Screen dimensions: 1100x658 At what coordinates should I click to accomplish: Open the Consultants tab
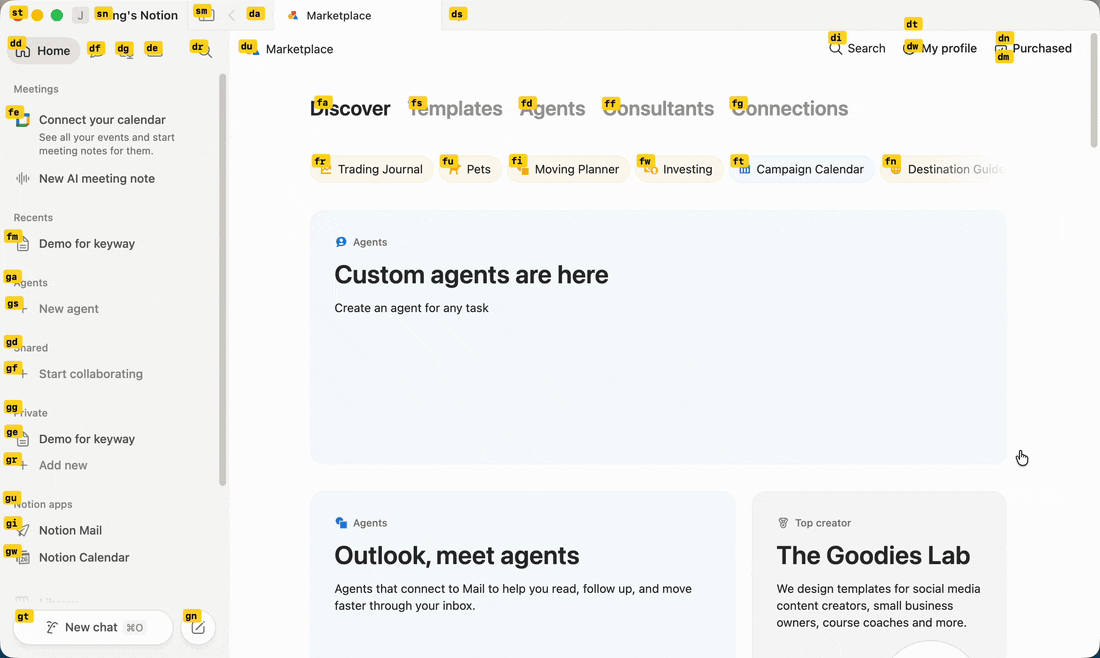pyautogui.click(x=658, y=109)
